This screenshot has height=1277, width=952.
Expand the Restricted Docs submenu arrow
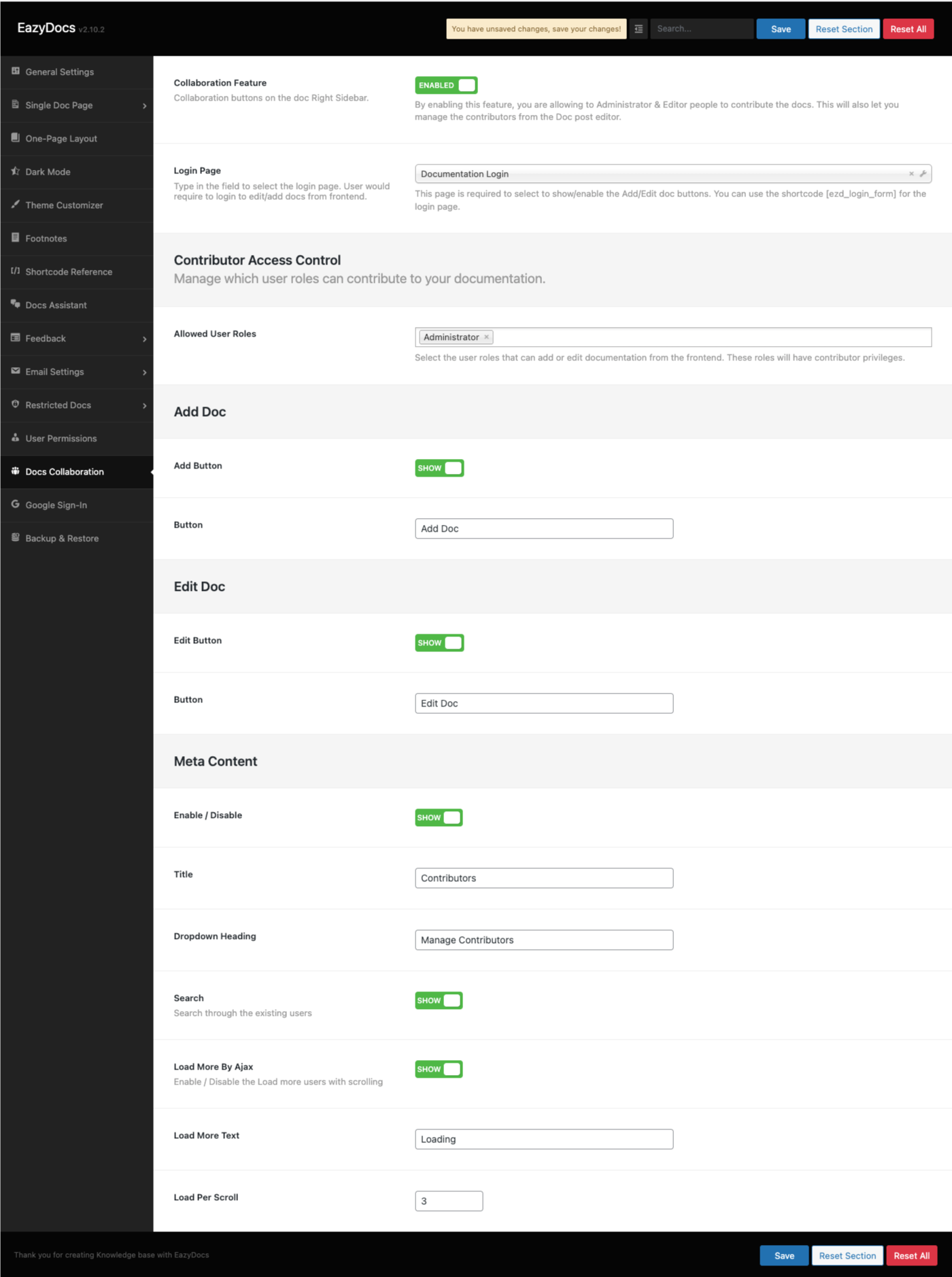[144, 405]
